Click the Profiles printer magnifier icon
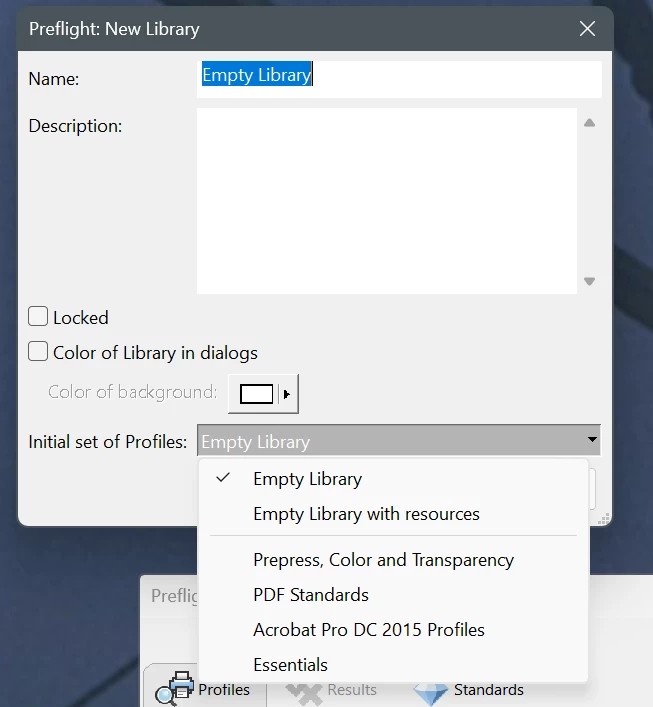 point(175,689)
